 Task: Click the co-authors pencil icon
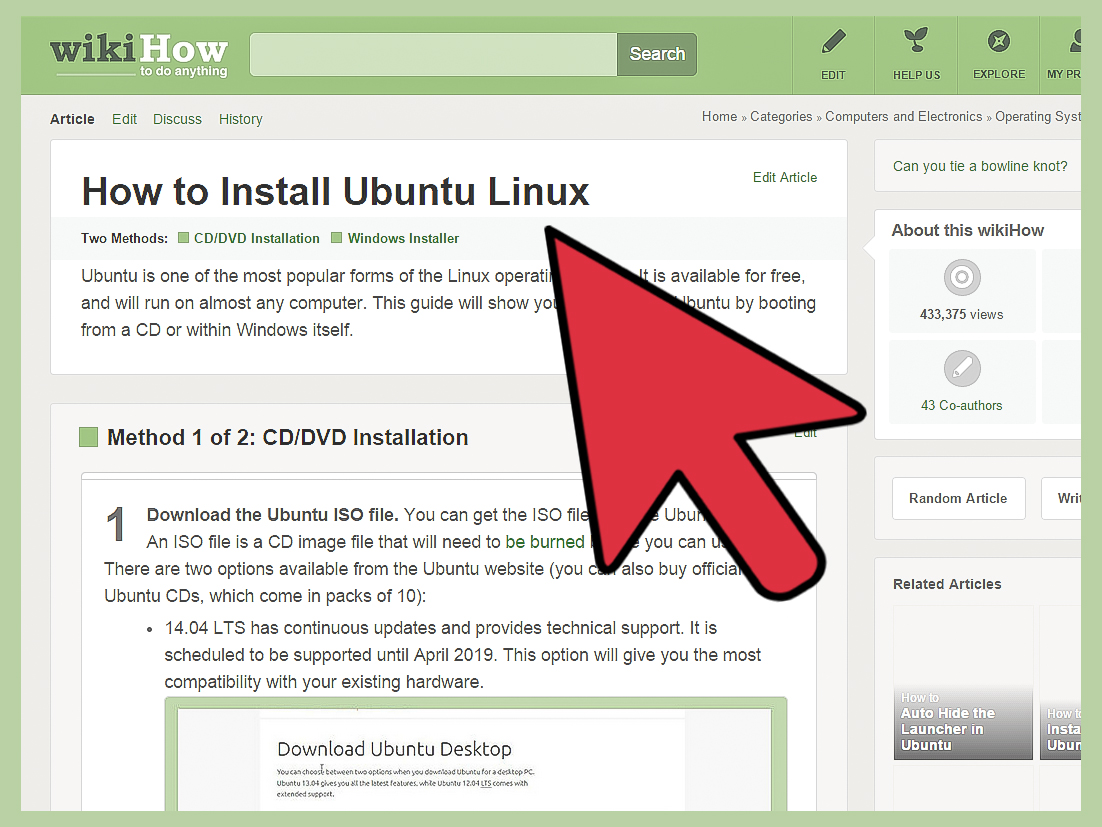(x=961, y=368)
